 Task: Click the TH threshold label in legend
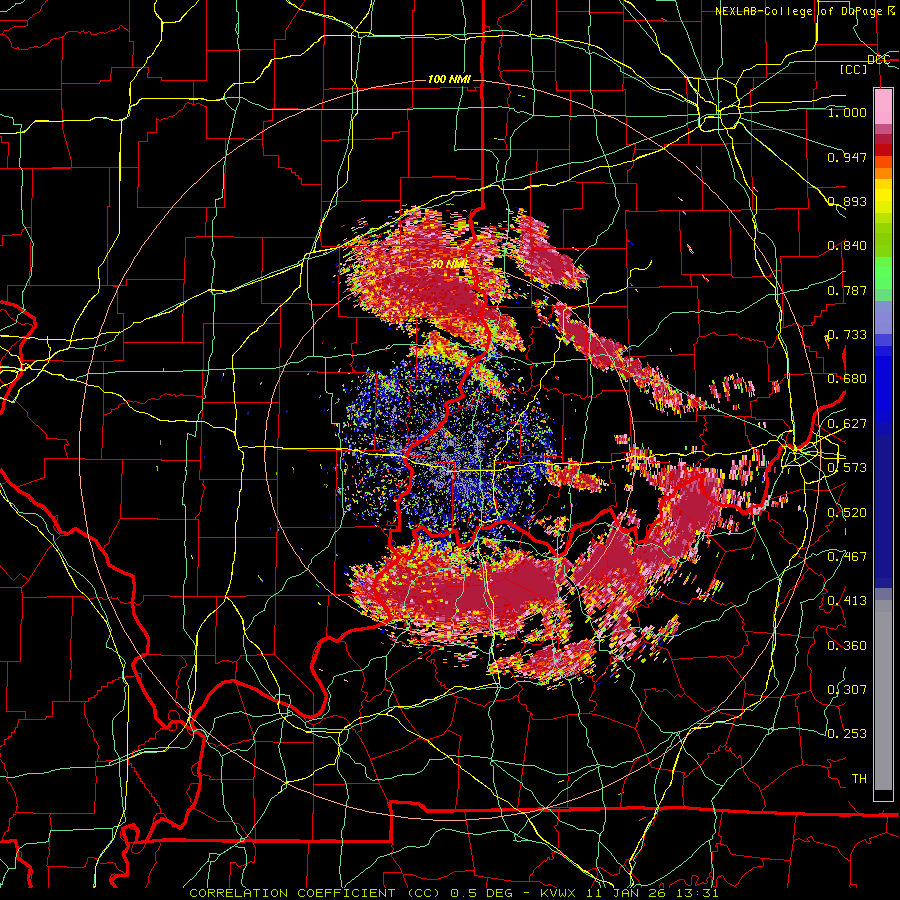coord(859,779)
